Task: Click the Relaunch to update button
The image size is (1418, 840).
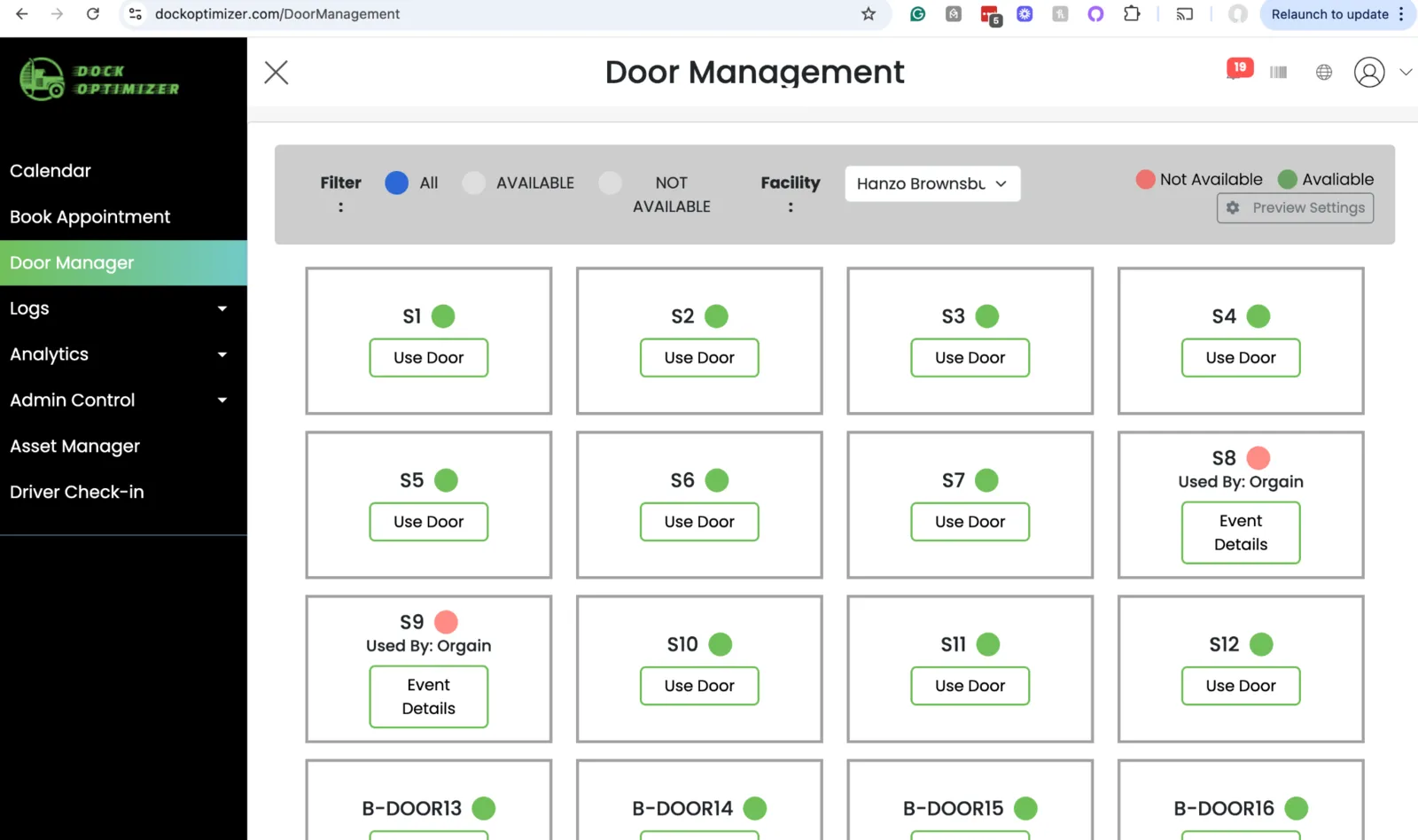Action: 1329,14
